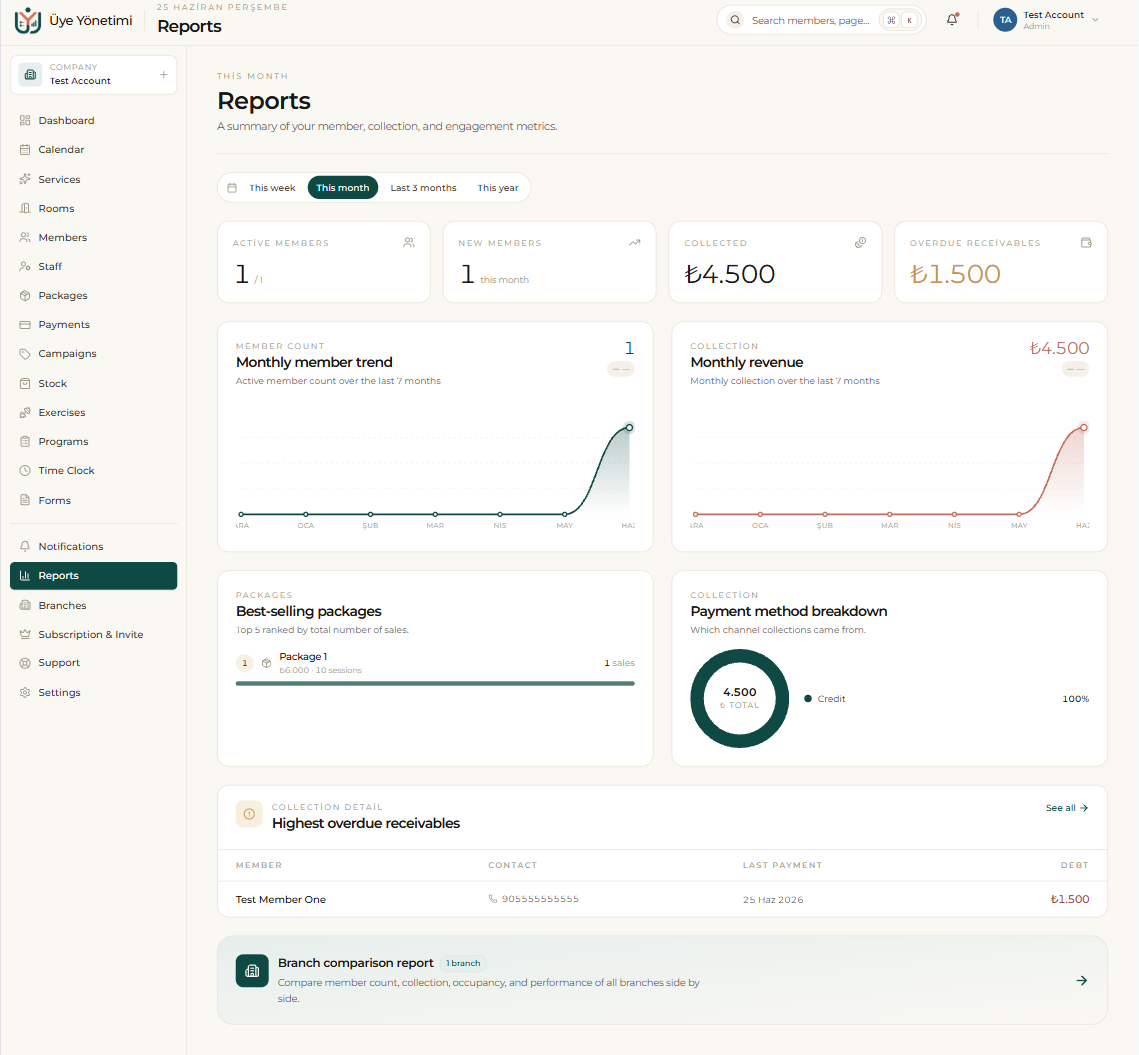The width and height of the screenshot is (1139, 1055).
Task: Click the HAZ data point on revenue chart
Action: (1083, 428)
